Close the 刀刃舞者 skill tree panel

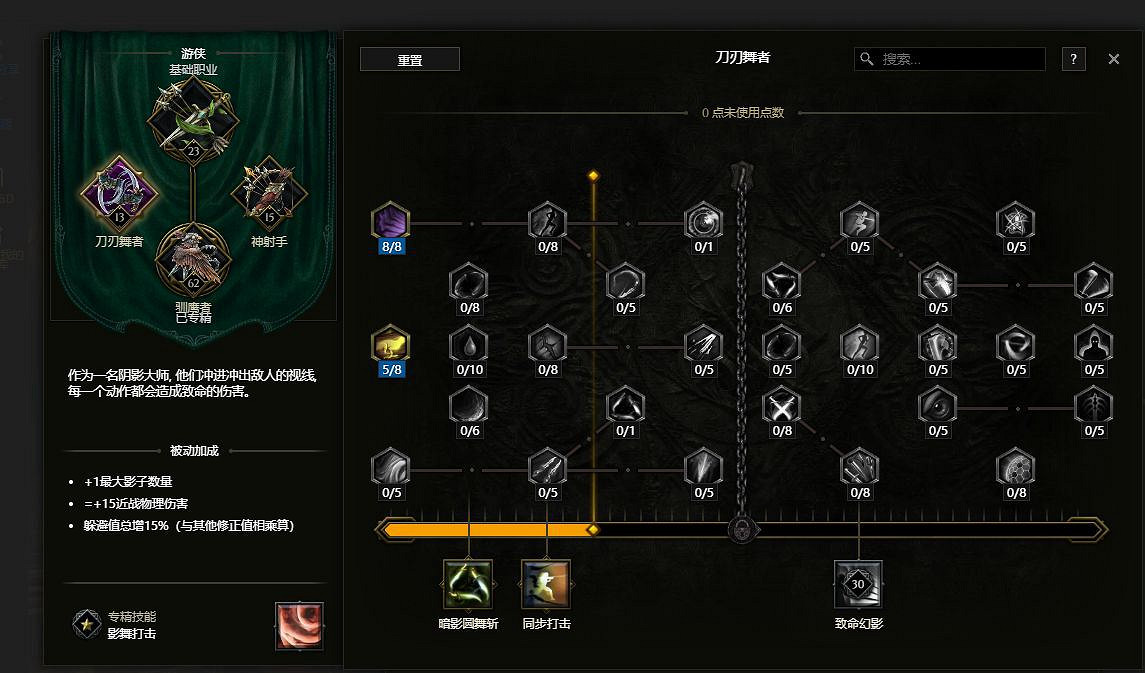[1113, 59]
